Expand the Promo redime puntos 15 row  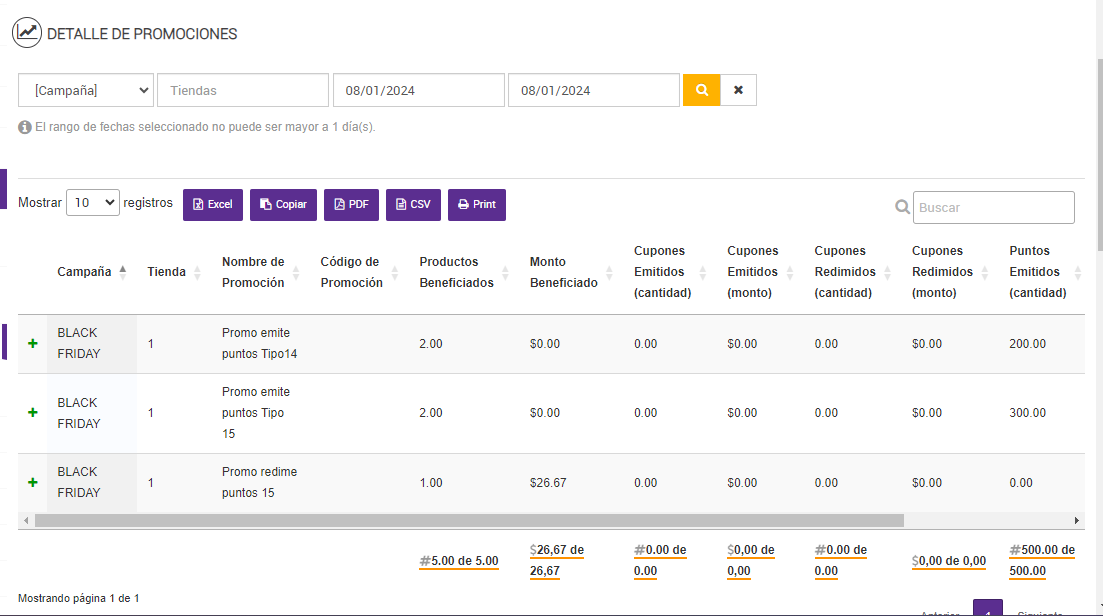[x=33, y=482]
